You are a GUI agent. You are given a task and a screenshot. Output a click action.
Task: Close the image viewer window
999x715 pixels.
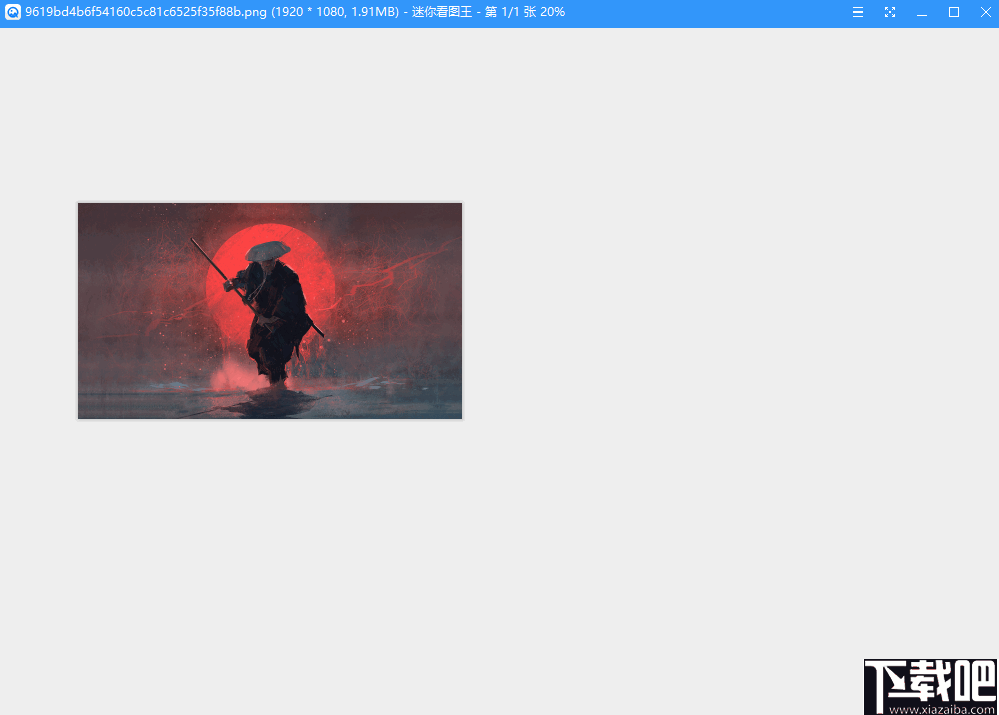coord(986,12)
